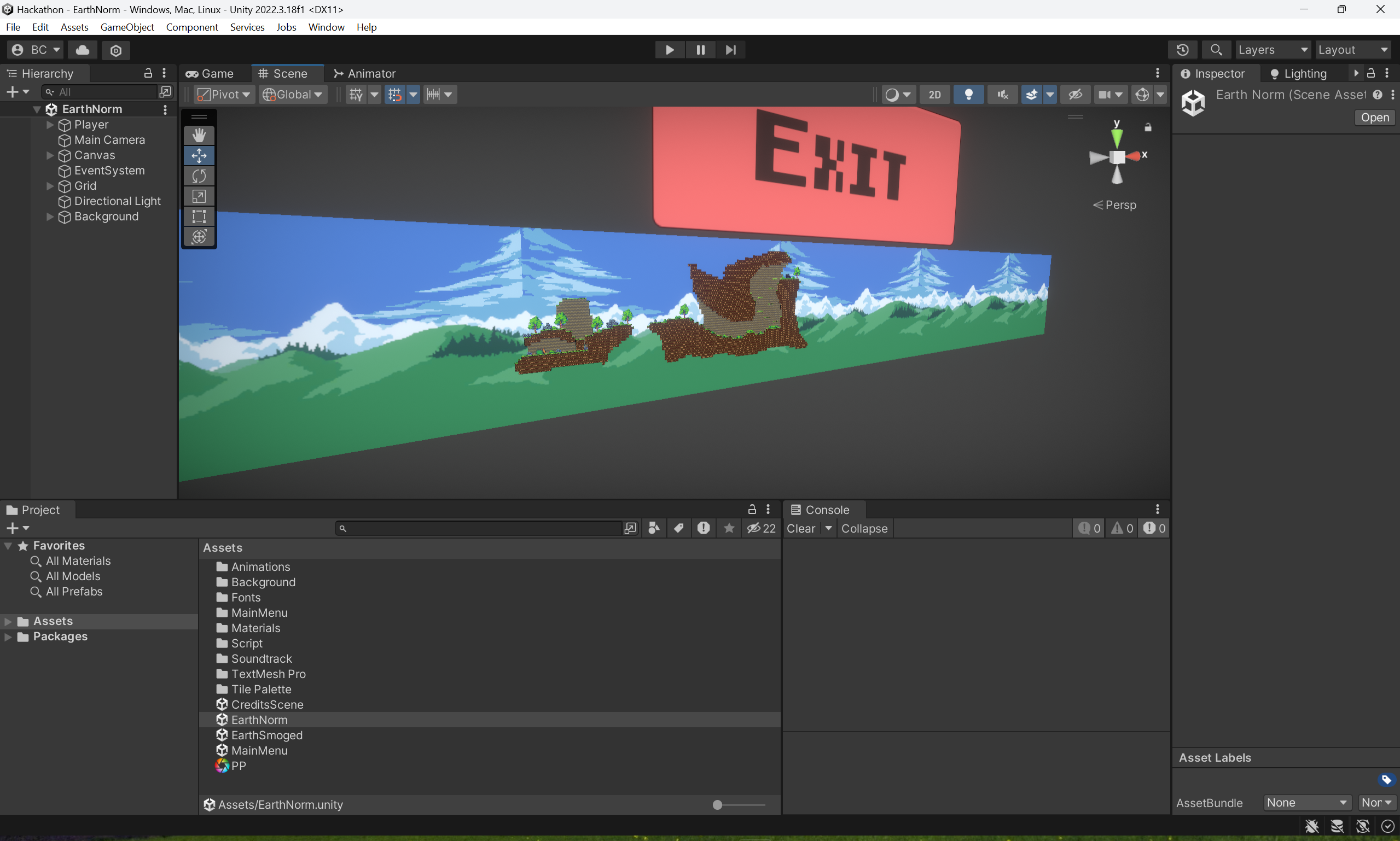Expand the Player object in Hierarchy
The height and width of the screenshot is (841, 1400).
(50, 125)
